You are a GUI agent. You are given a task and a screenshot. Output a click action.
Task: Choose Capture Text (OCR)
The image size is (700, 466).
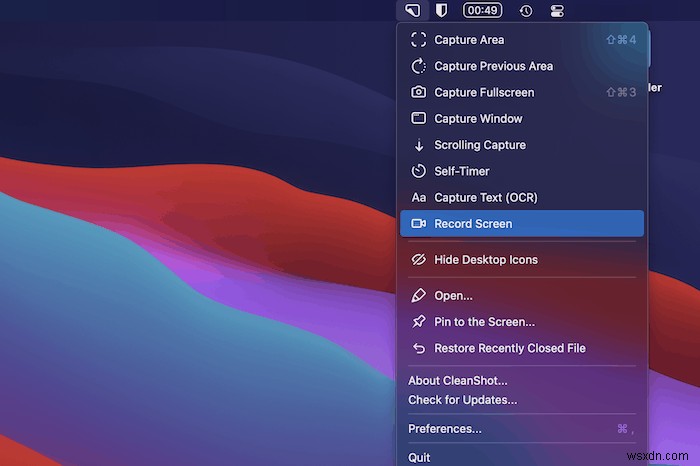coord(522,197)
